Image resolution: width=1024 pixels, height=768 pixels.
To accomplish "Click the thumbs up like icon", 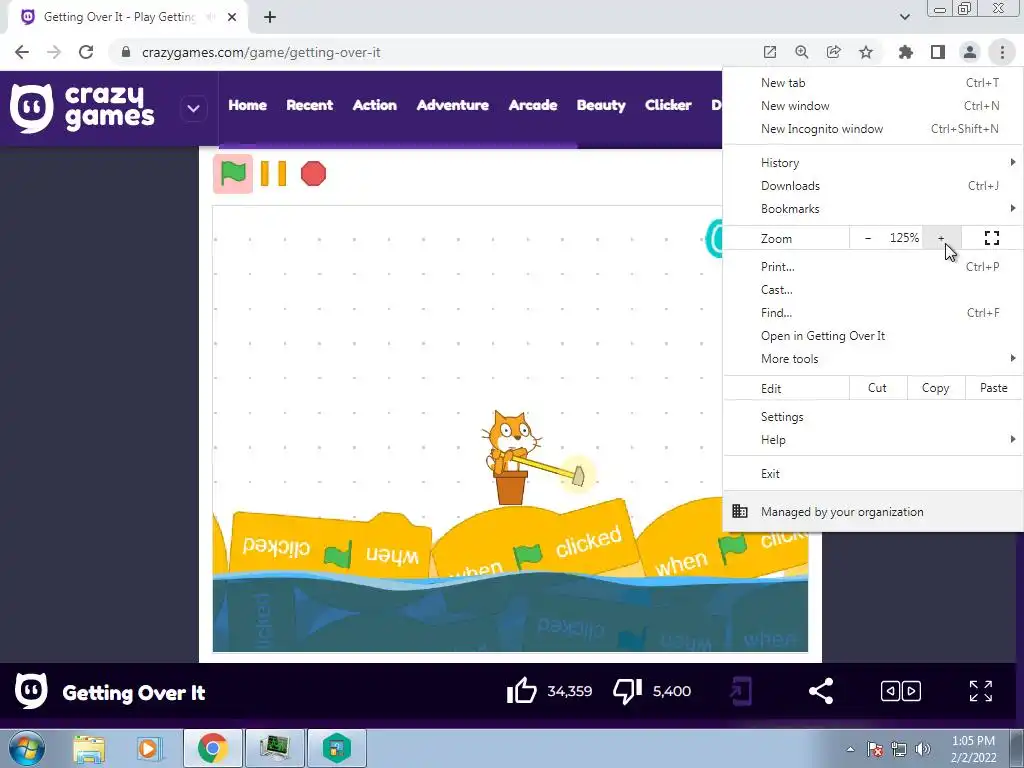I will pyautogui.click(x=522, y=691).
